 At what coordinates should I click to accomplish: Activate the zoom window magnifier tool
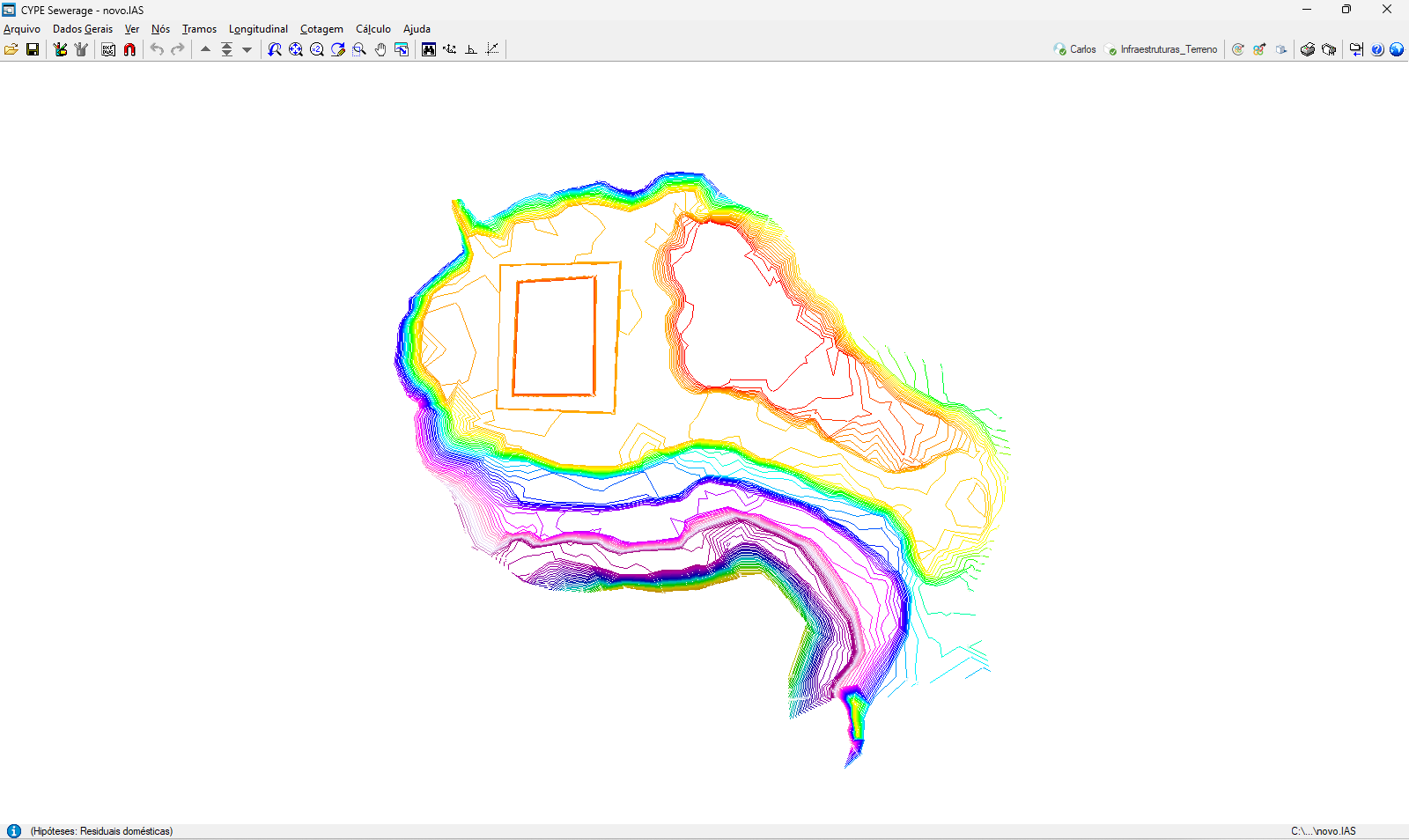tap(359, 49)
